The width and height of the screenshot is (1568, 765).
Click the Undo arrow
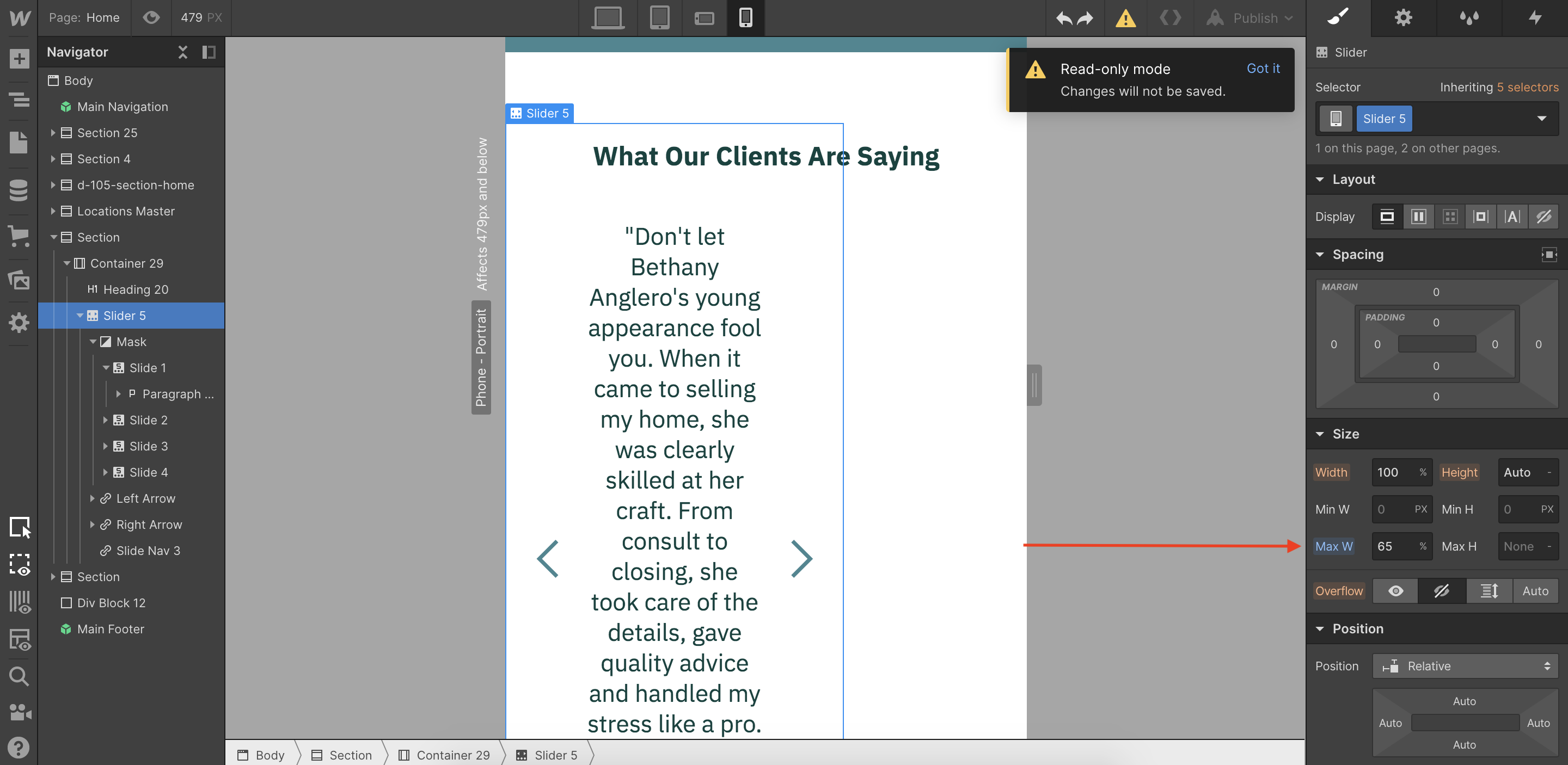(1063, 18)
